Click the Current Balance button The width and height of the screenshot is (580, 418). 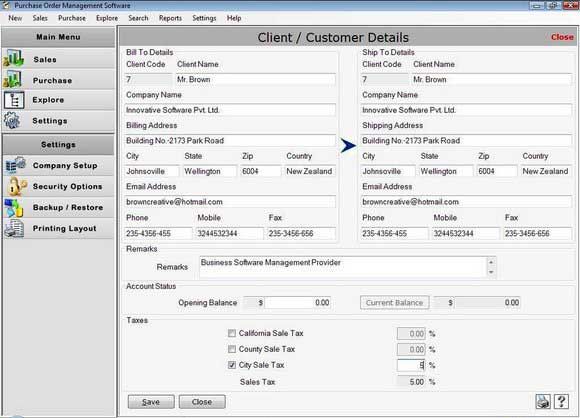coord(394,303)
